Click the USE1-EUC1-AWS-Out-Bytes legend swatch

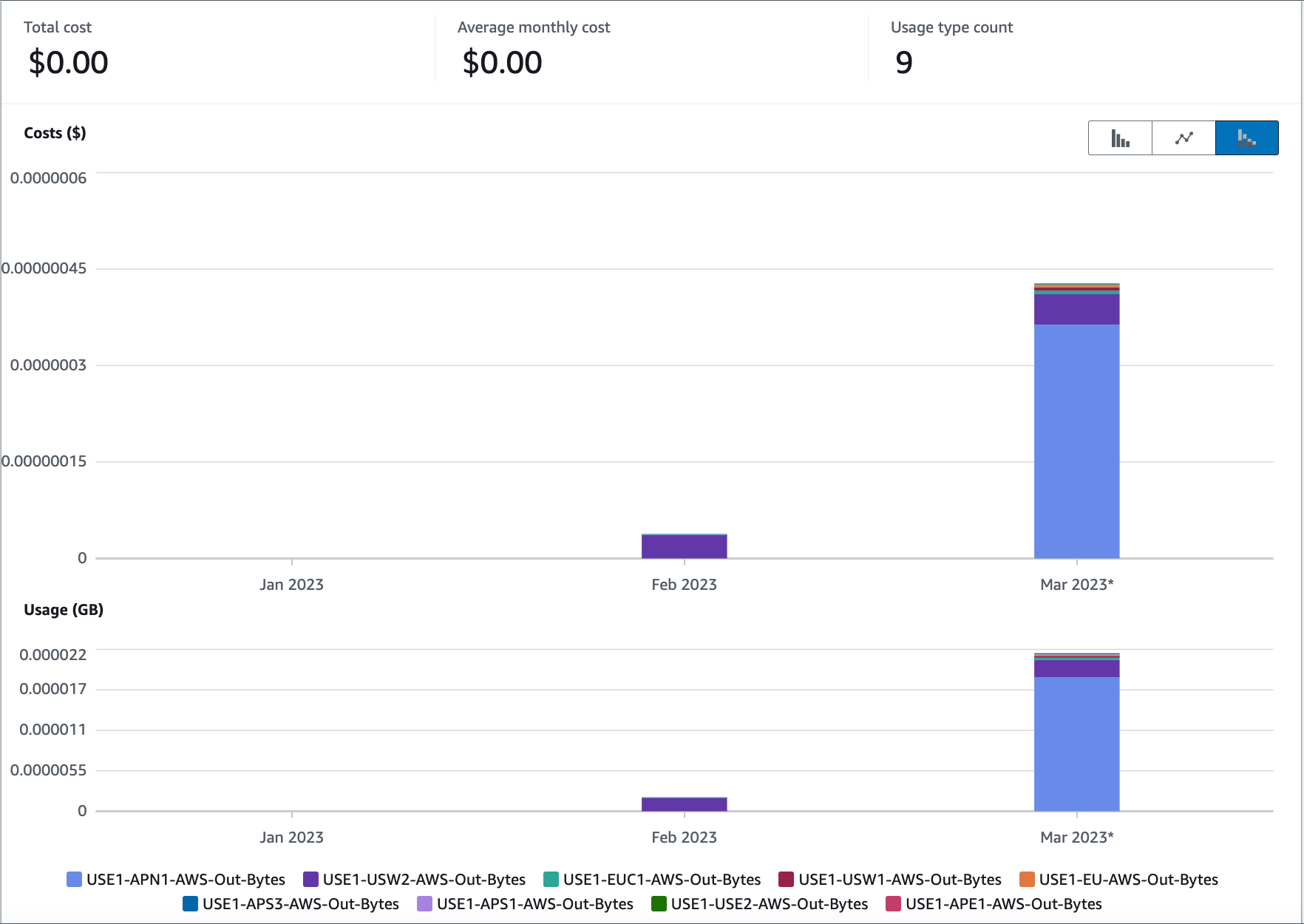[x=550, y=879]
